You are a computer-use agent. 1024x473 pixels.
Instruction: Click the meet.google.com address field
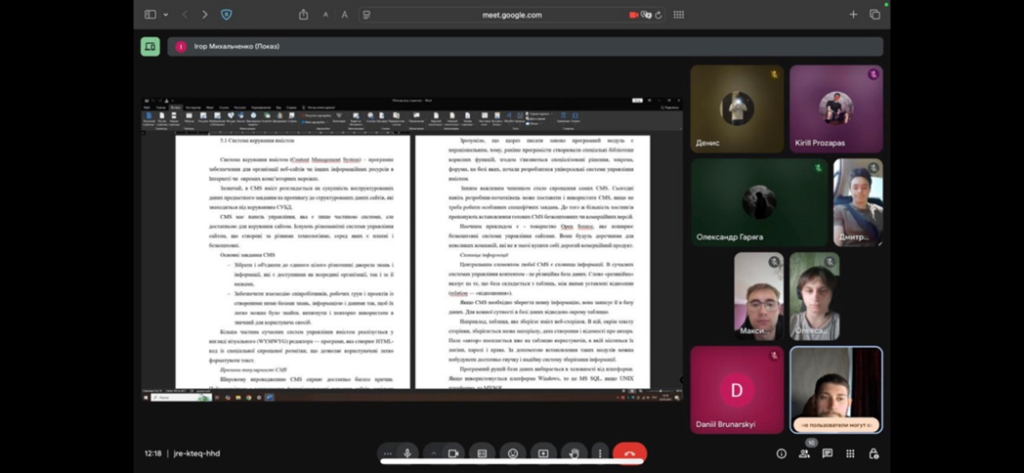coord(511,14)
